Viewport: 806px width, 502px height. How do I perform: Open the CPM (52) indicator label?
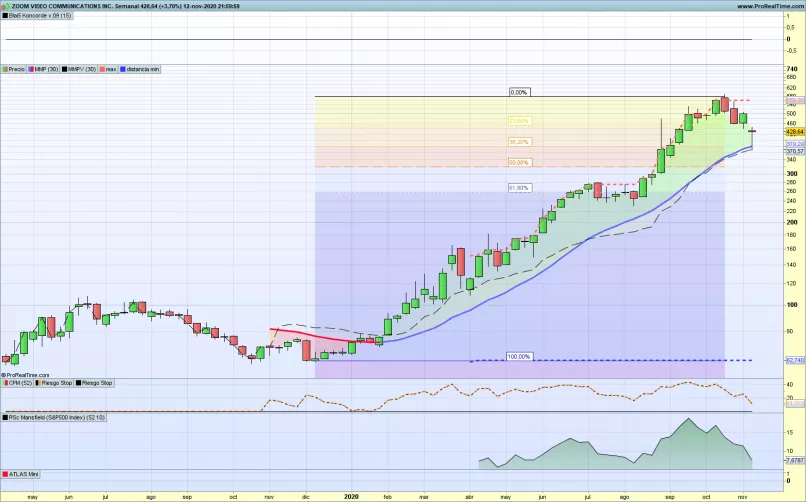[17, 383]
